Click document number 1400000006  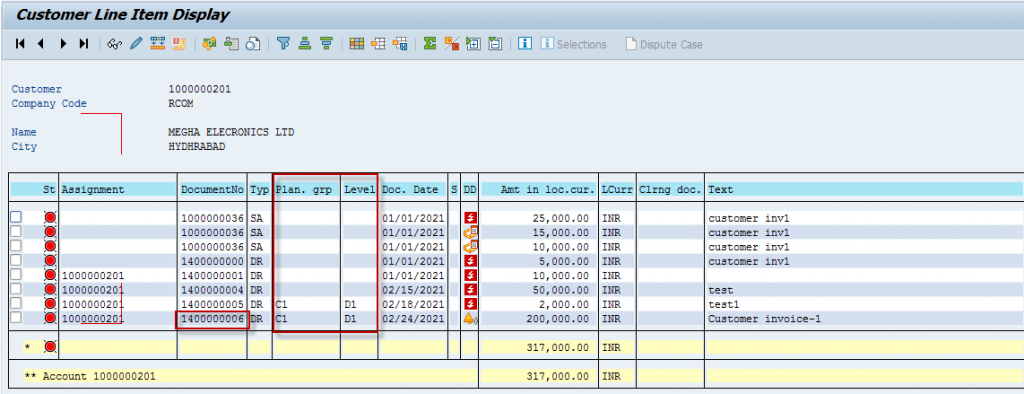pyautogui.click(x=212, y=319)
